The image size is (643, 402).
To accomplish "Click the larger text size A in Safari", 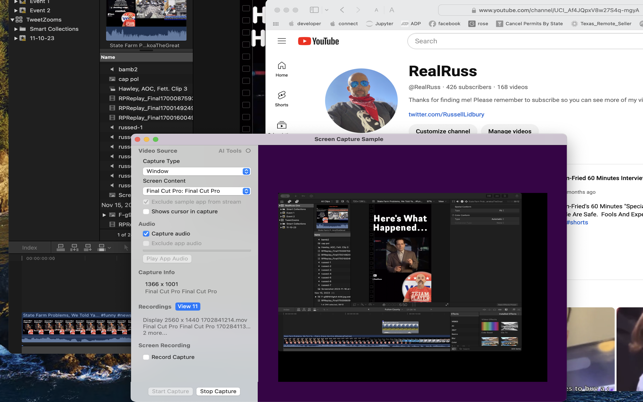I will coord(392,10).
